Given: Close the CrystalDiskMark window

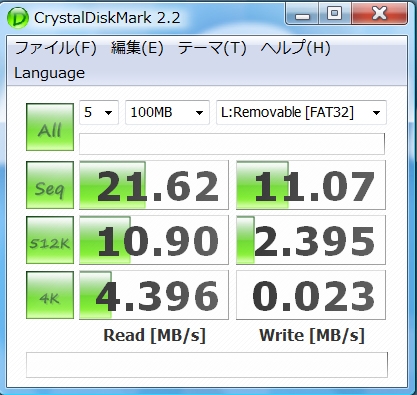Looking at the screenshot, I should [379, 14].
